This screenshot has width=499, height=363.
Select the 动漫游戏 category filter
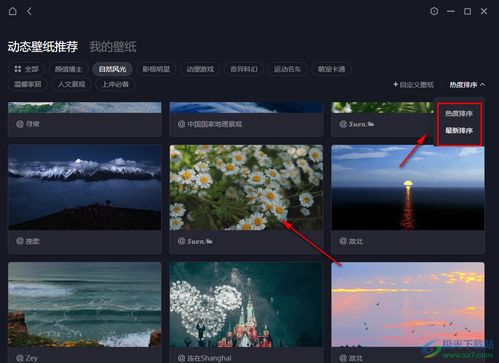[200, 69]
